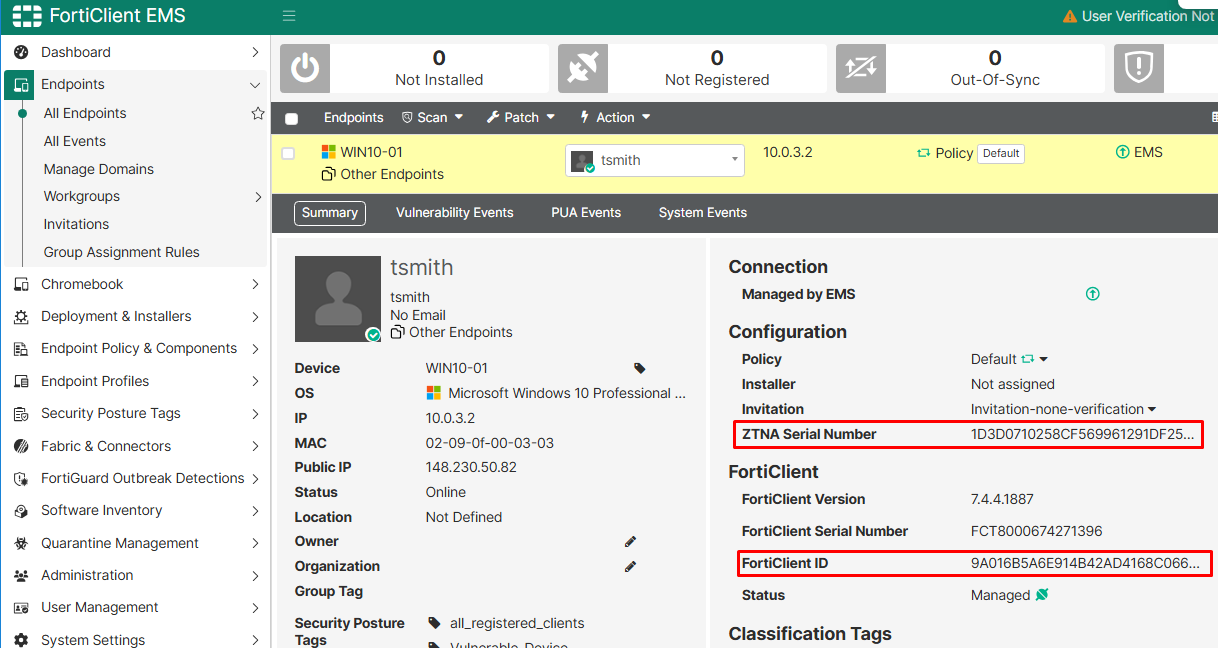
Task: Select the Dashboard icon in sidebar
Action: point(22,52)
